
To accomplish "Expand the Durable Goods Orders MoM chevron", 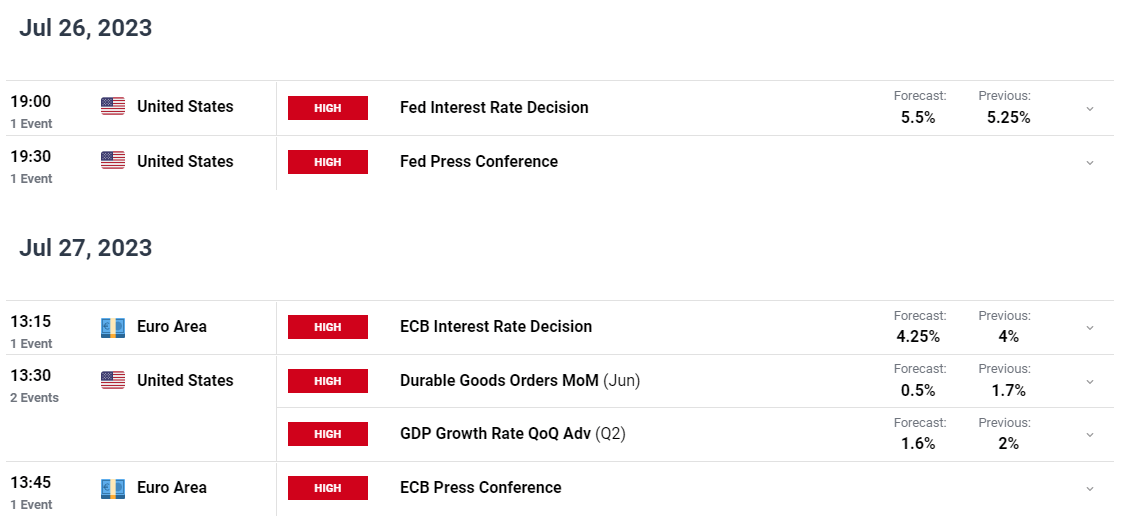I will tap(1090, 382).
